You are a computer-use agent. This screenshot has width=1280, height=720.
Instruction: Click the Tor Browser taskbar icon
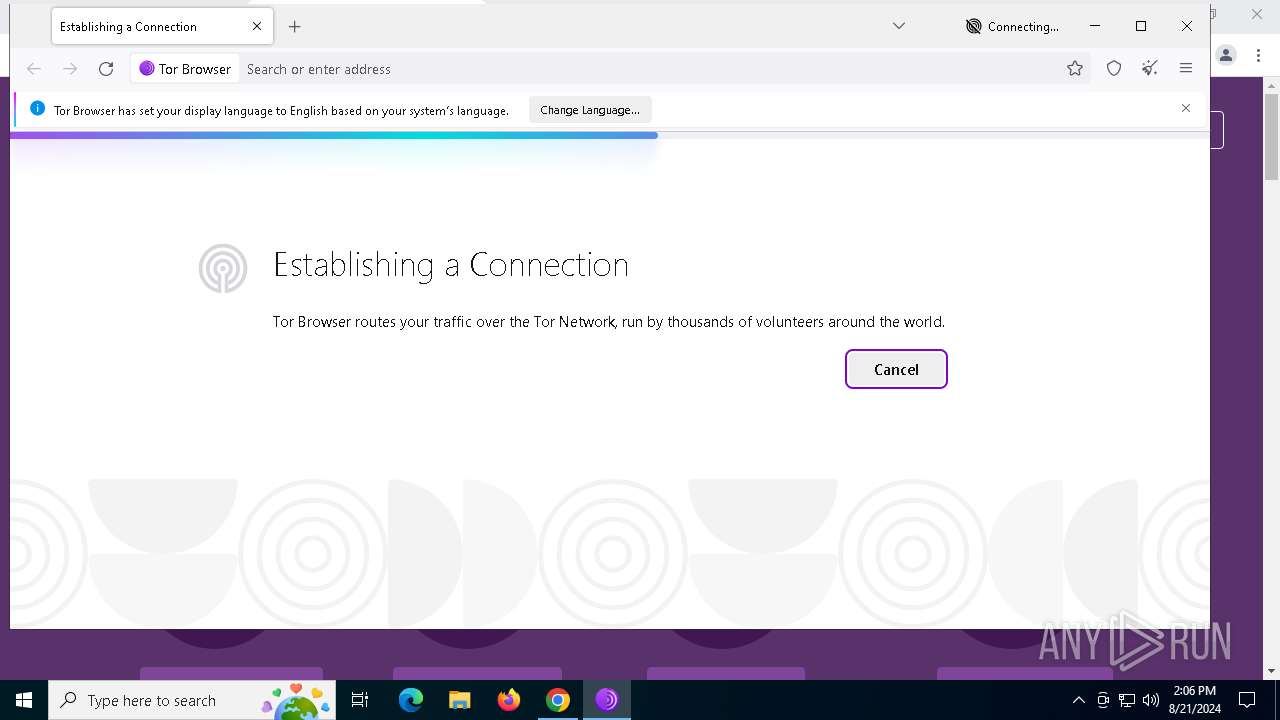point(607,700)
